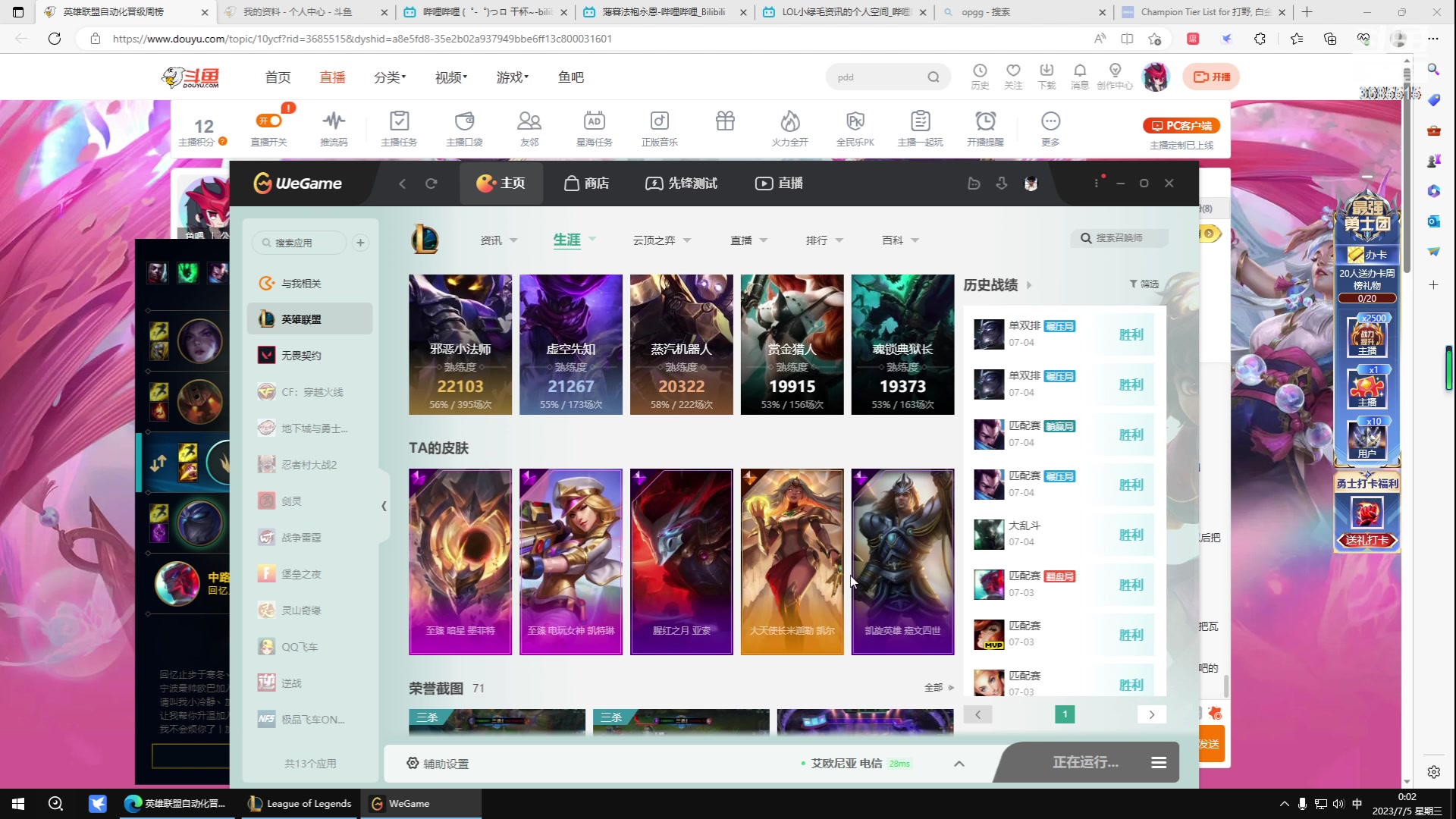Click the gift box icon in Douyu toolbar
The width and height of the screenshot is (1456, 819).
(725, 121)
